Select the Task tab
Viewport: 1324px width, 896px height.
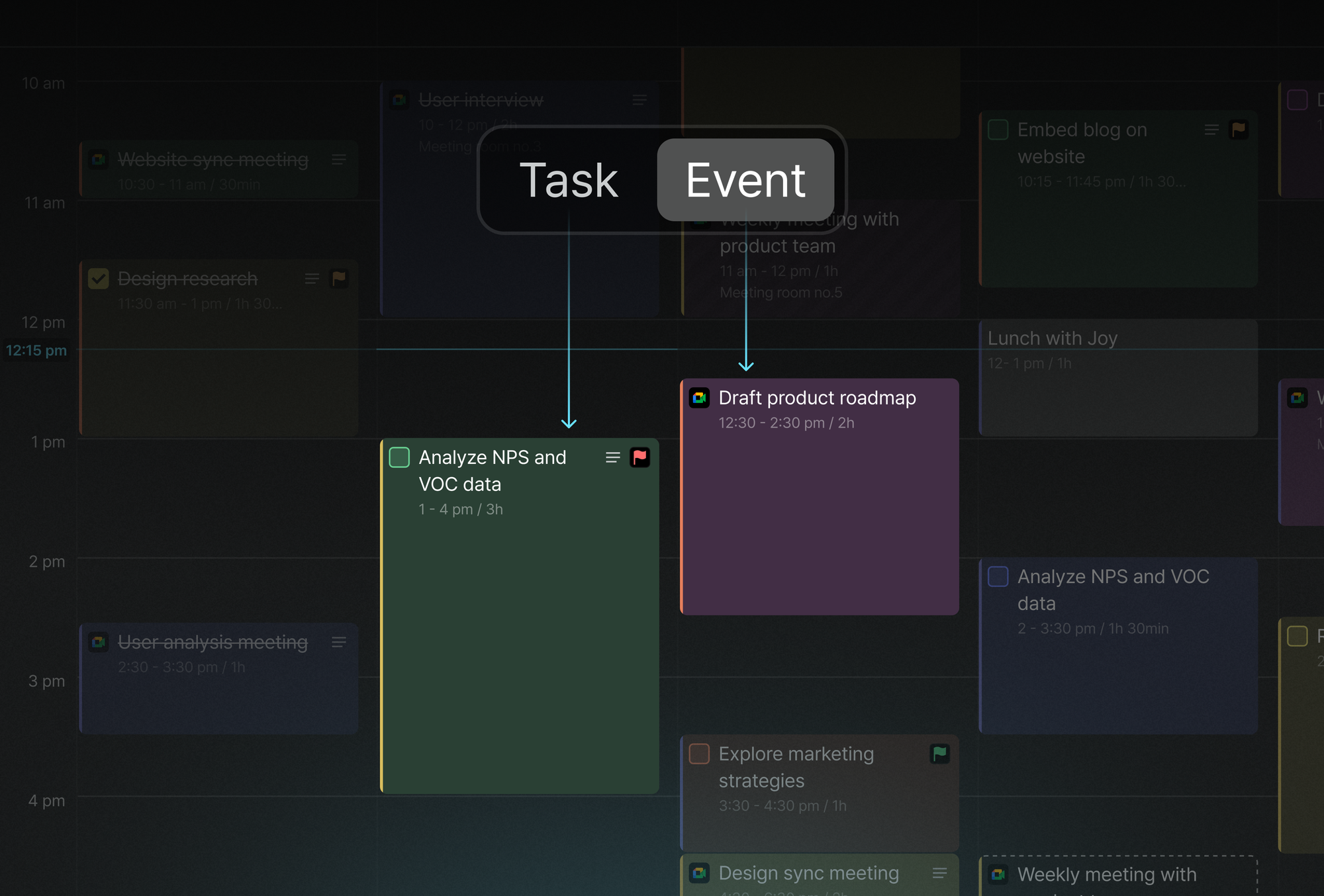pos(569,180)
